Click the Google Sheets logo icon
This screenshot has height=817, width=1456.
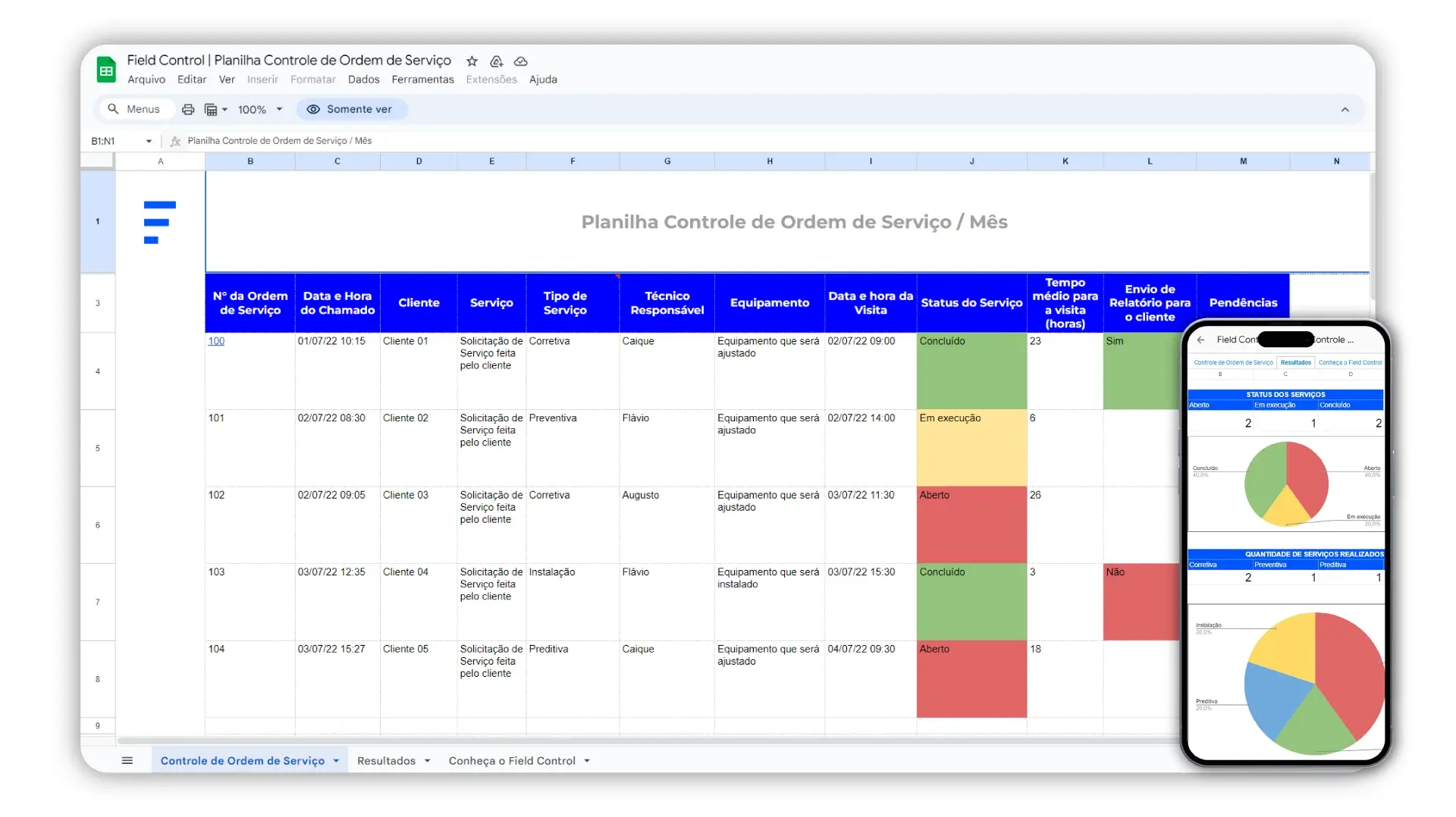[x=106, y=70]
